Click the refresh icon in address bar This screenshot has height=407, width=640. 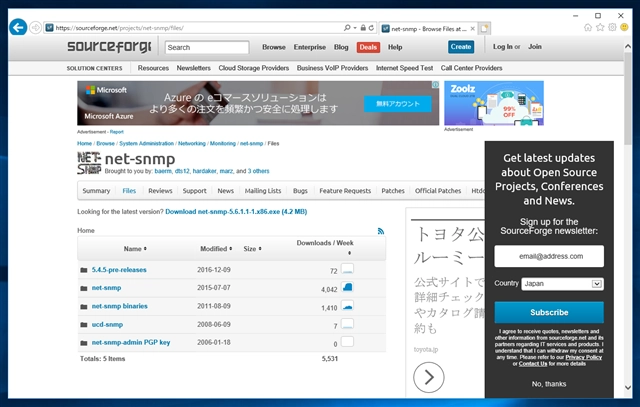click(371, 28)
